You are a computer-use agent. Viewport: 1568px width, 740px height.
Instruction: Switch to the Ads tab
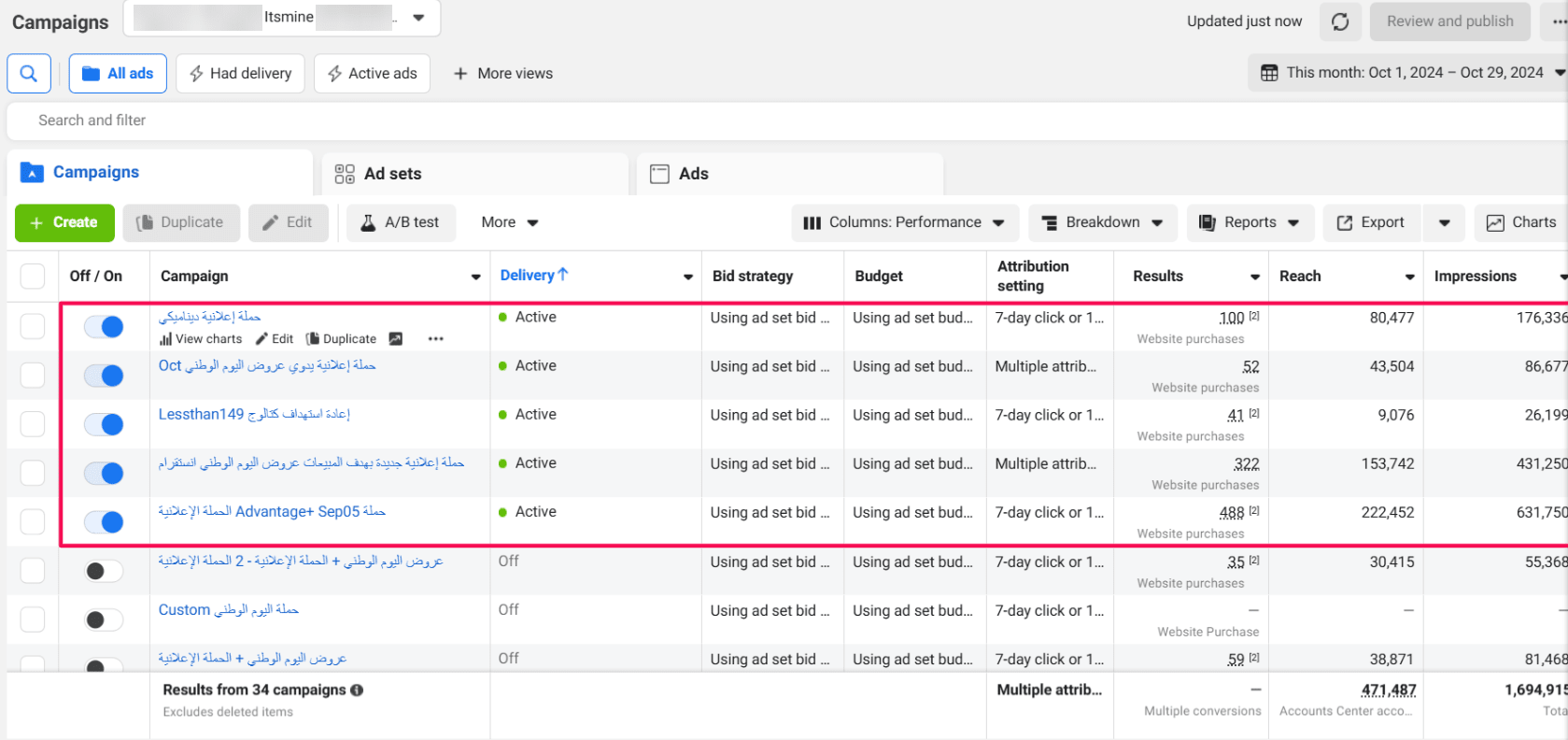pyautogui.click(x=790, y=174)
